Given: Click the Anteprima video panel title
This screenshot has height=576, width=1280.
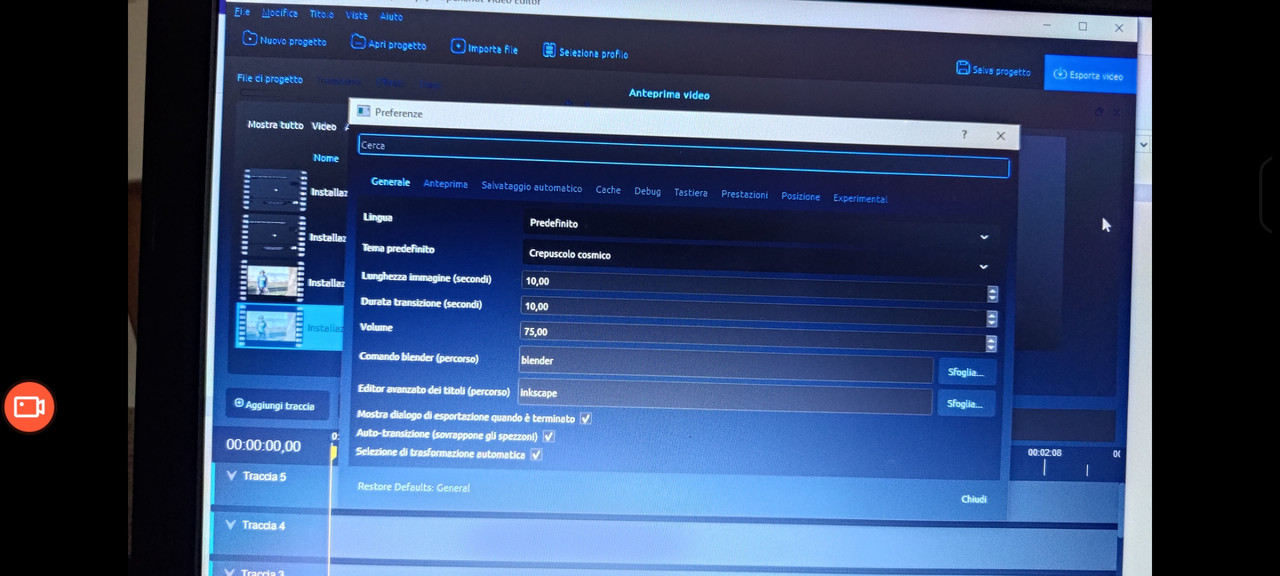Looking at the screenshot, I should click(x=669, y=94).
